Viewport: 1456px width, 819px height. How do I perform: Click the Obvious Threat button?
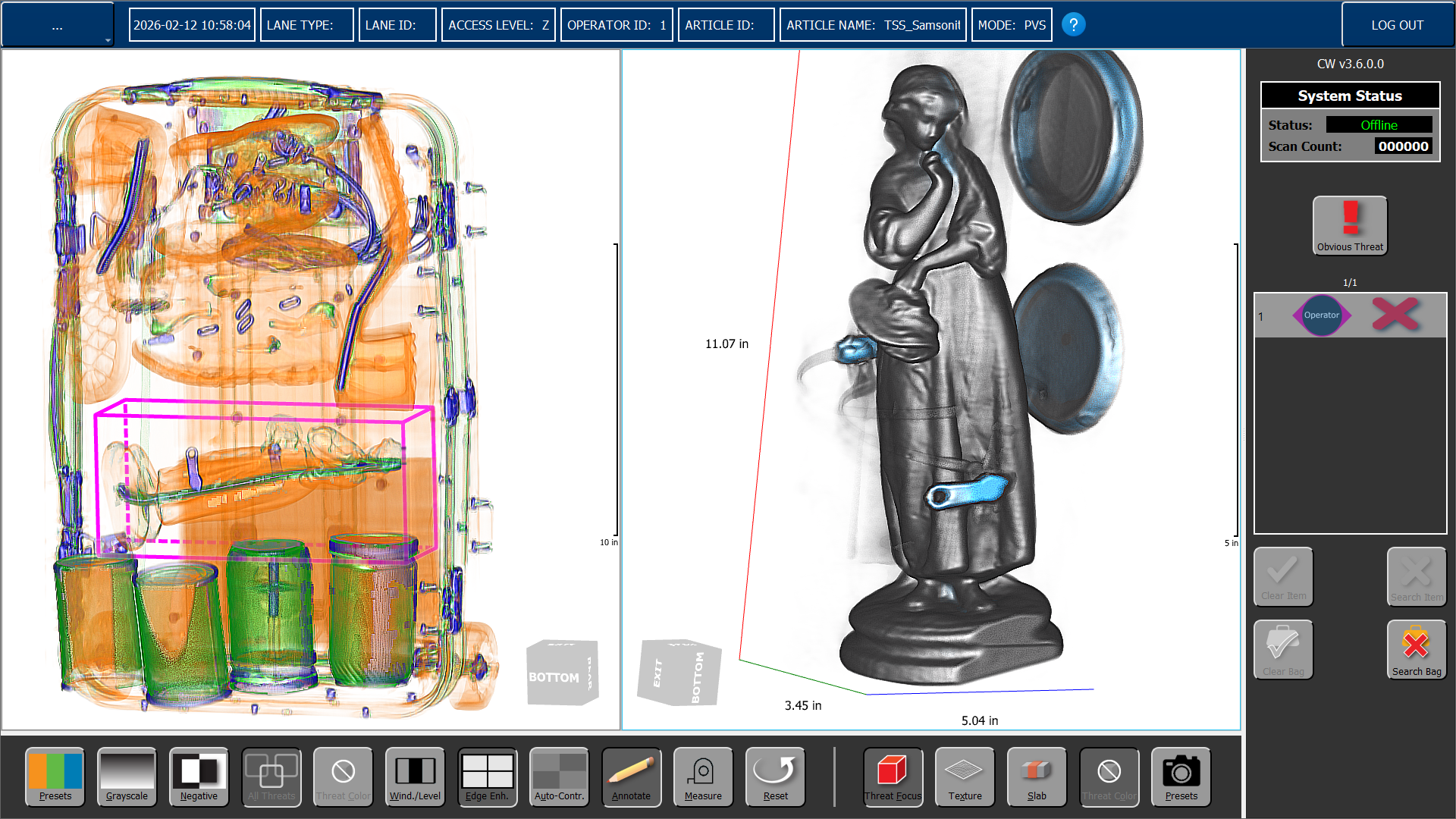[x=1350, y=225]
